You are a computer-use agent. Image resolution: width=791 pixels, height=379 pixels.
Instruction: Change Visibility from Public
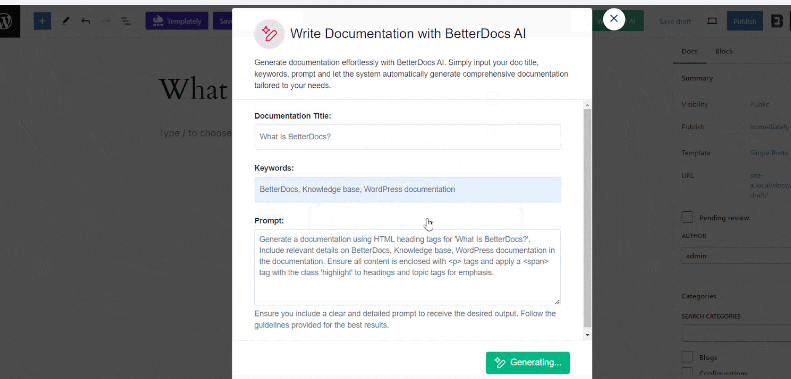click(759, 104)
